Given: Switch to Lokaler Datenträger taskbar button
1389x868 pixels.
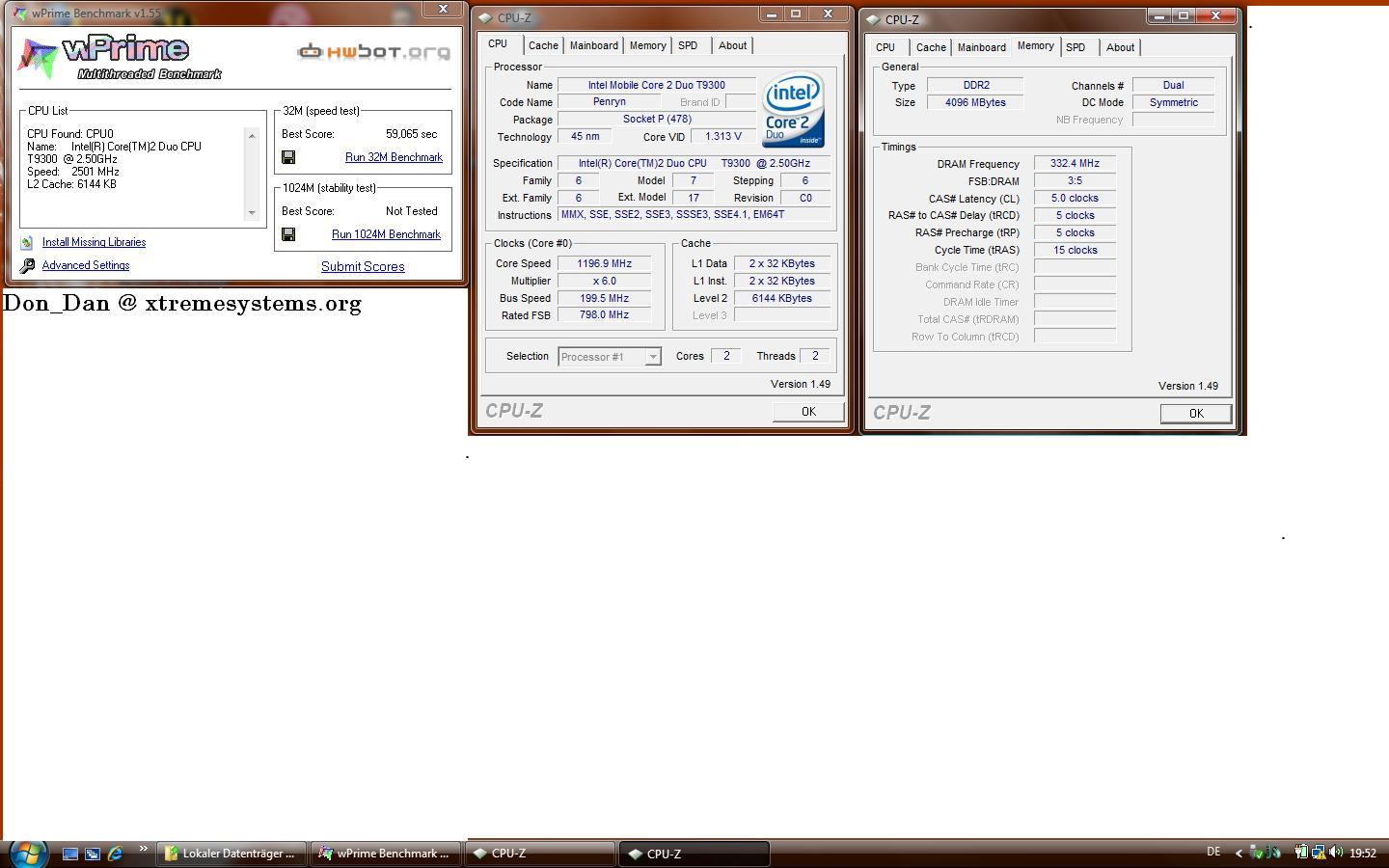Looking at the screenshot, I should click(231, 854).
